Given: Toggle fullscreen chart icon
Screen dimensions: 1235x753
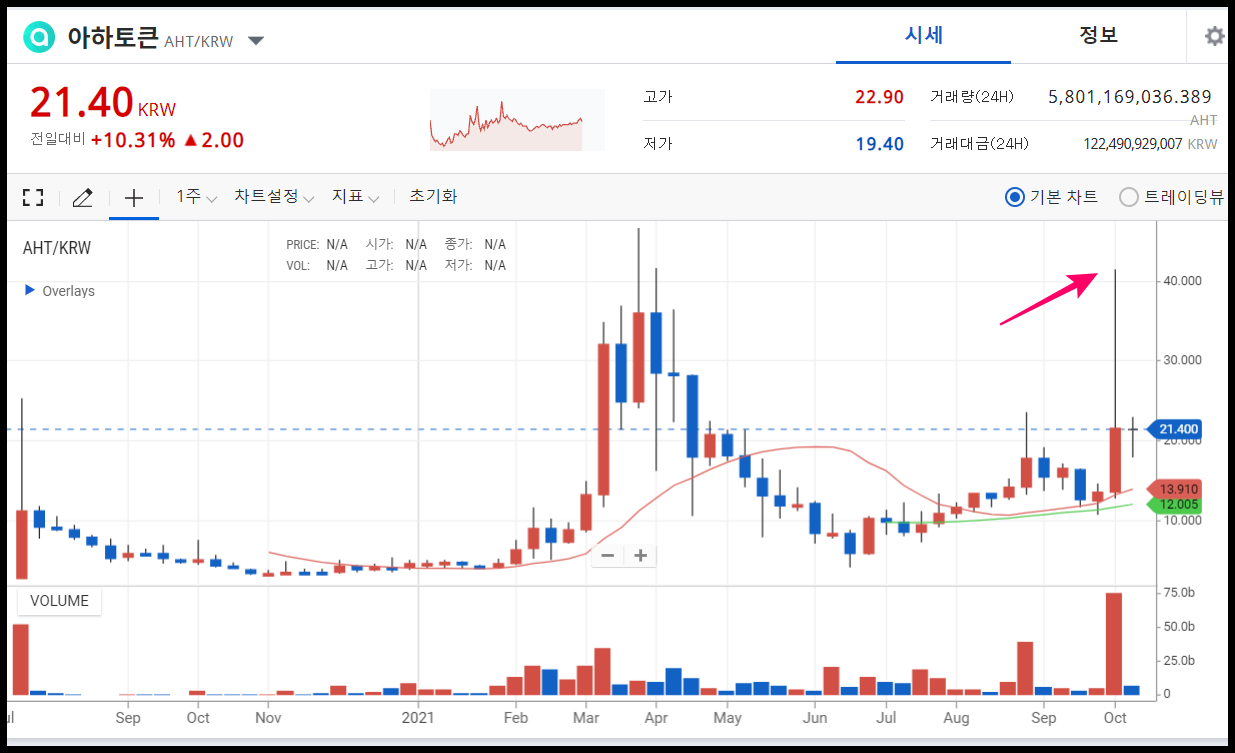Looking at the screenshot, I should (x=33, y=197).
